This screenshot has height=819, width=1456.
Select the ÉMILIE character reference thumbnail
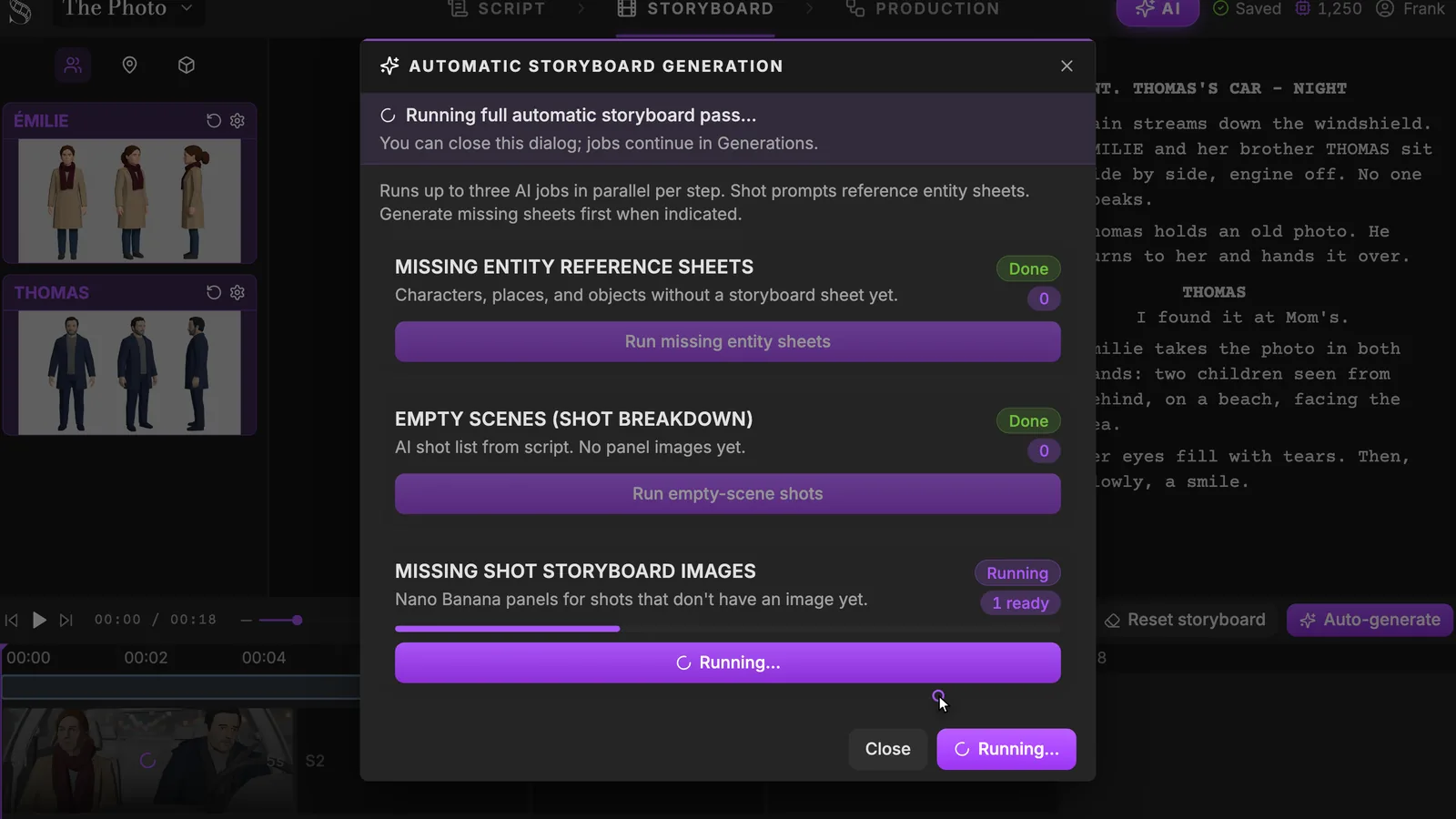[129, 201]
